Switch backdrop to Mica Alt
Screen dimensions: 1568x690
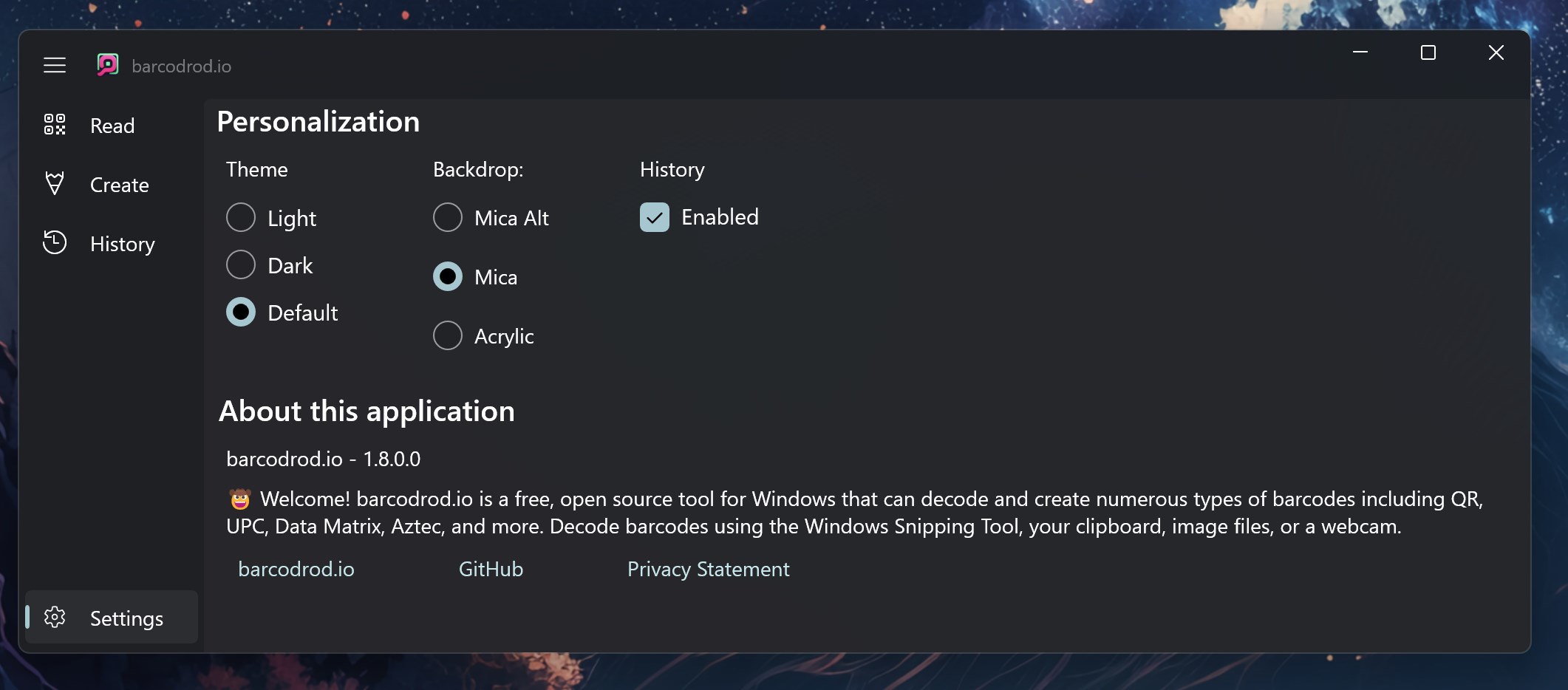click(x=448, y=217)
